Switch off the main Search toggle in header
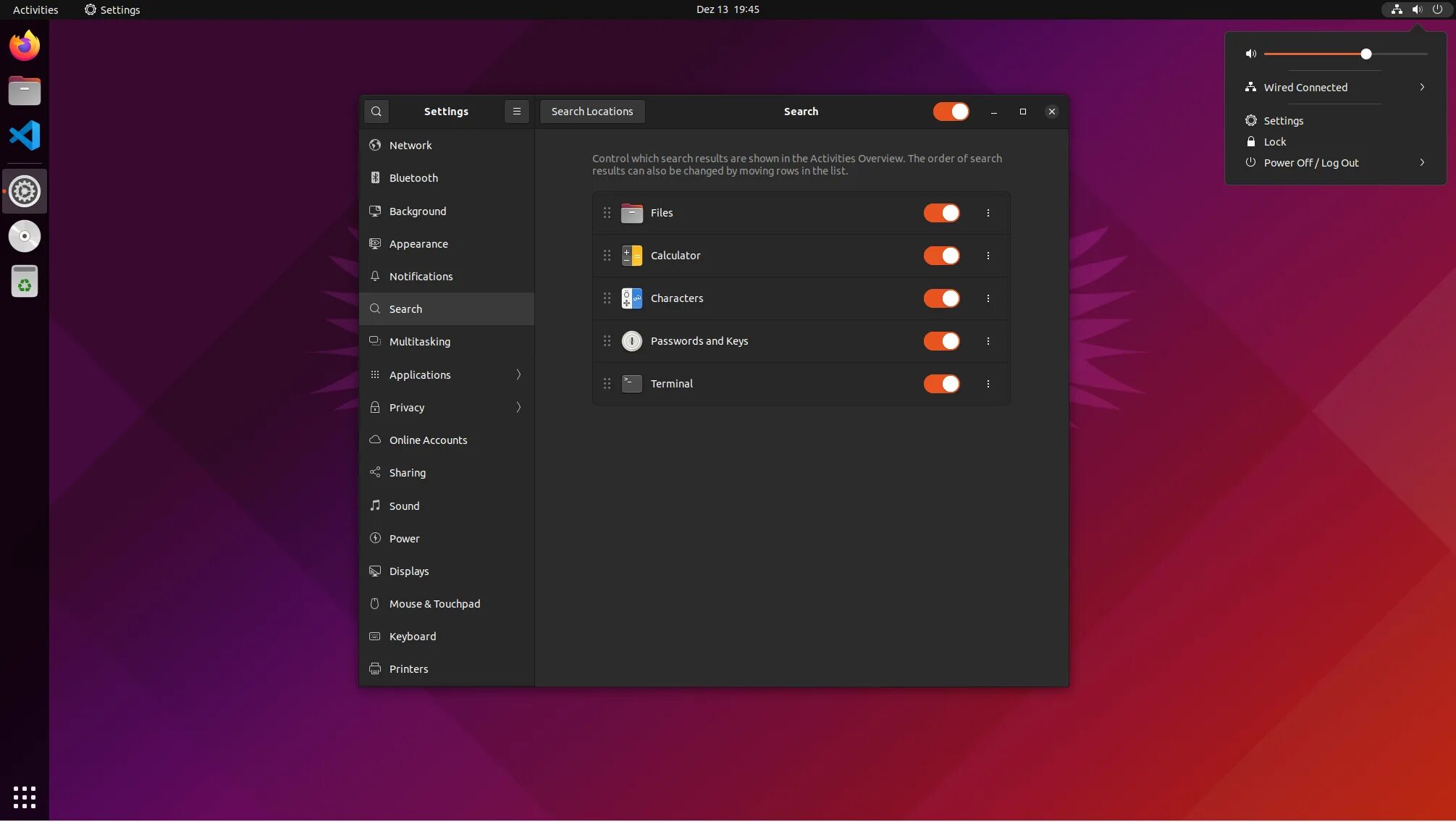Image resolution: width=1456 pixels, height=822 pixels. [951, 112]
